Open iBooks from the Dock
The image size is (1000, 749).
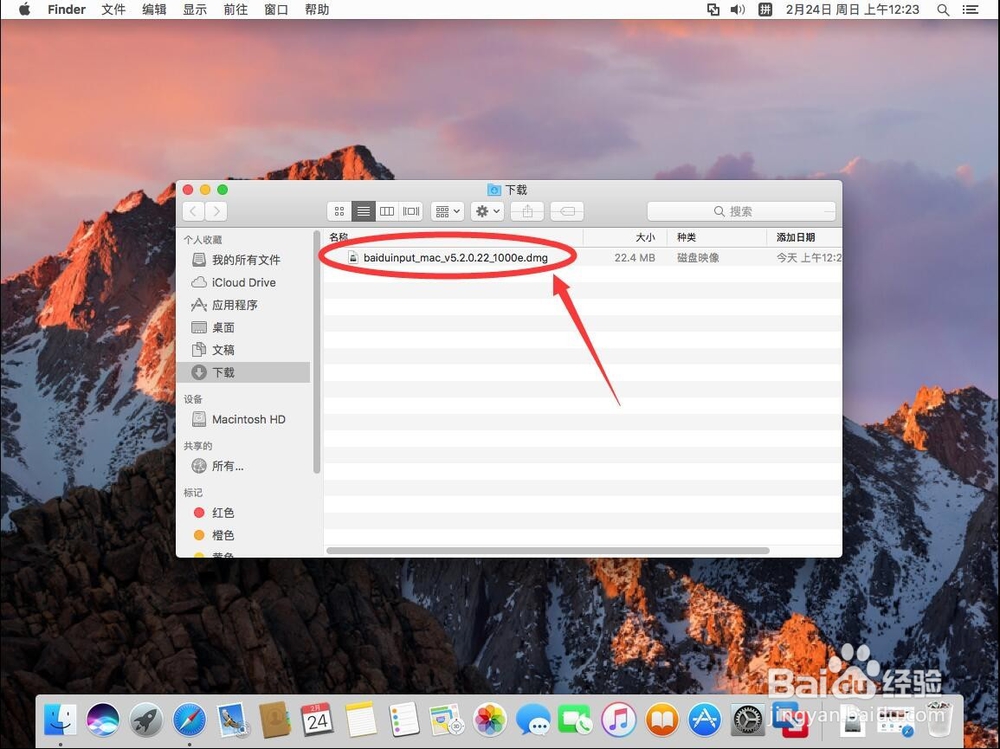(662, 720)
